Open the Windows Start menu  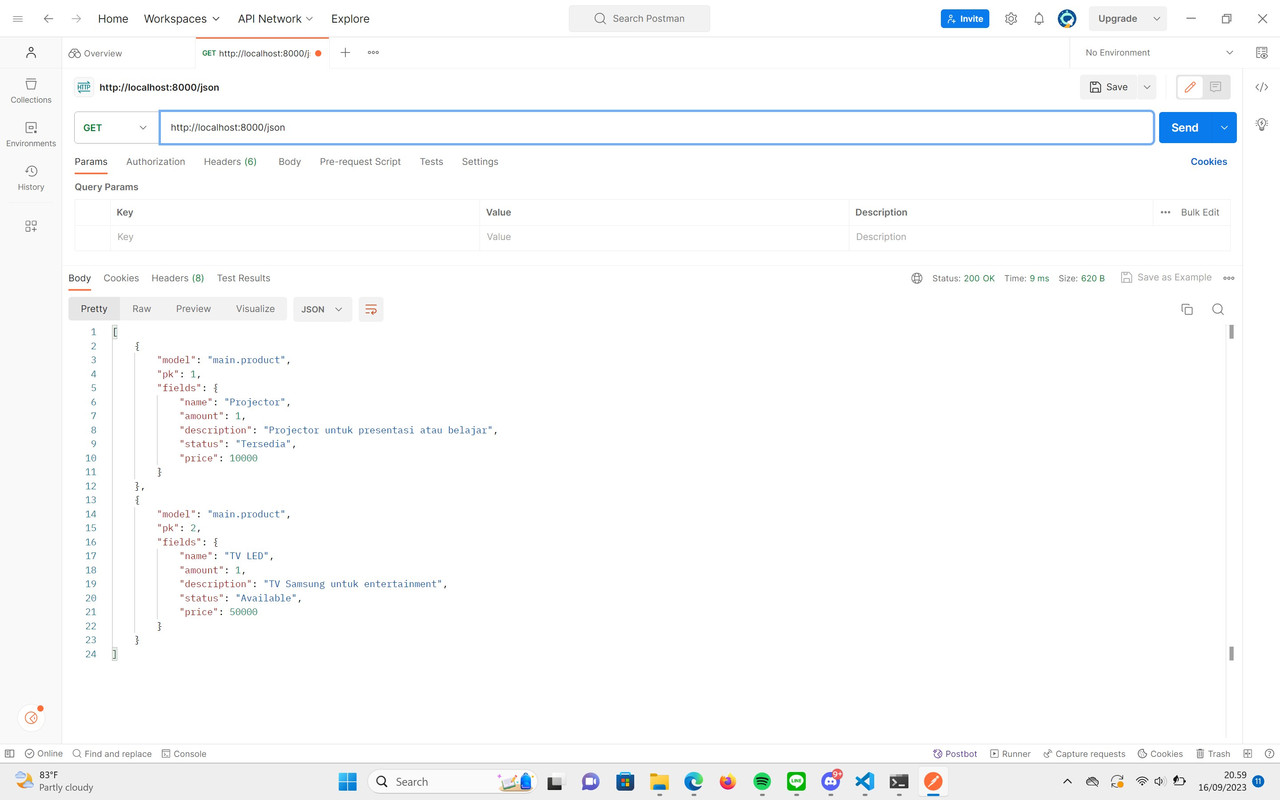click(x=347, y=782)
